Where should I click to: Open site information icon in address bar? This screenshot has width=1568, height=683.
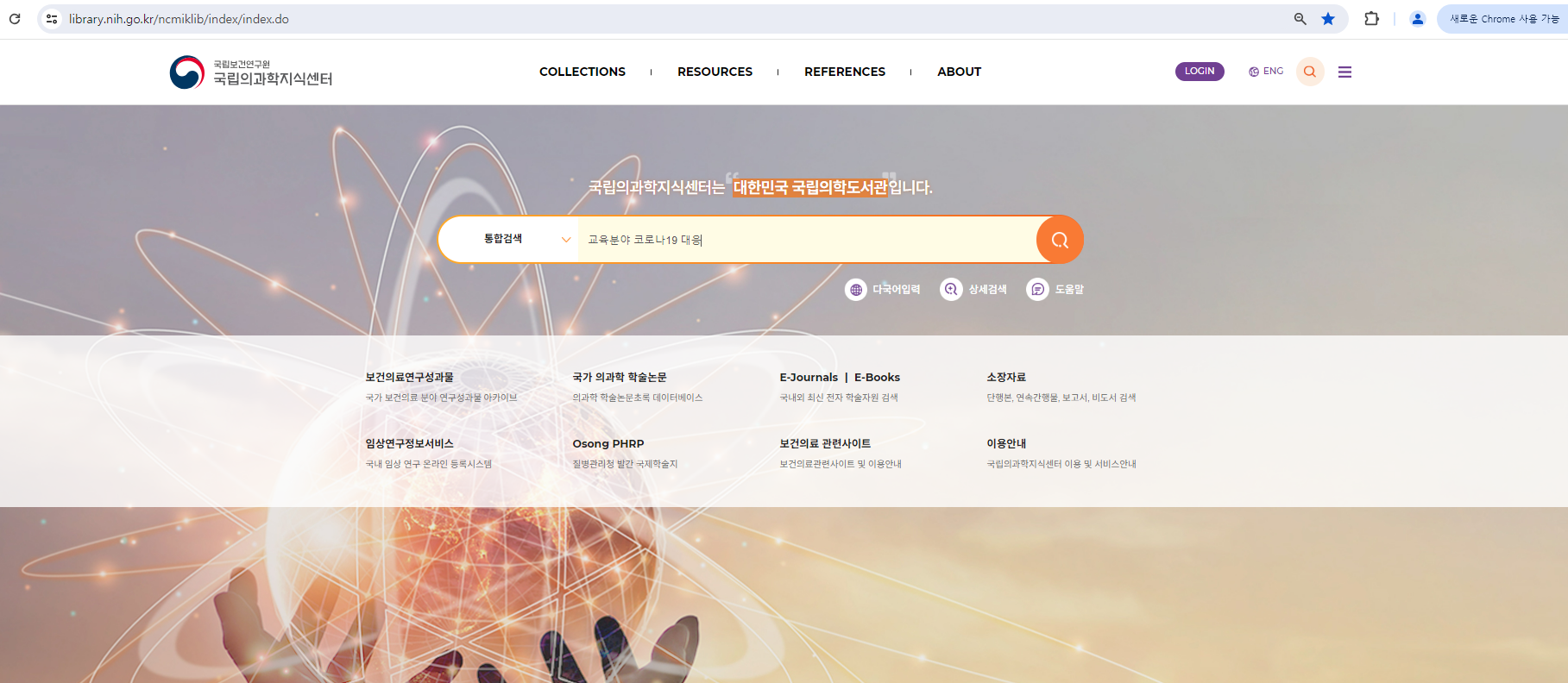tap(52, 18)
